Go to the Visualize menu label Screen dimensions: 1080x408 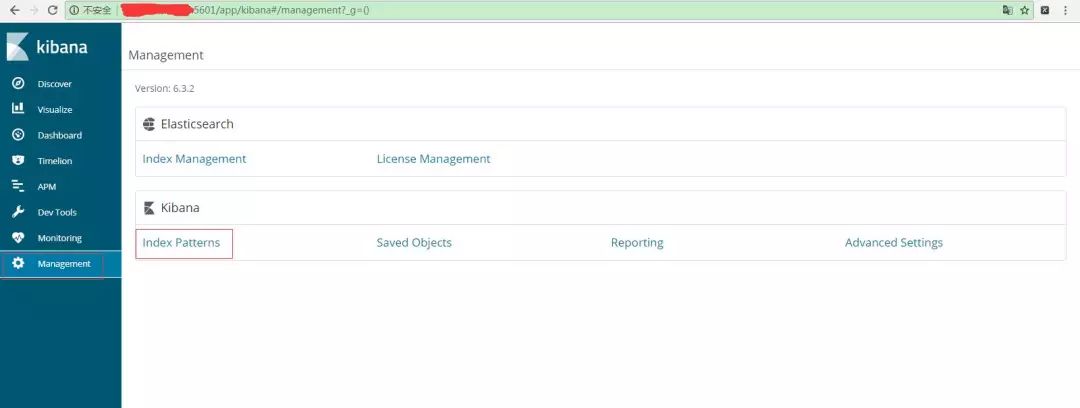pos(54,110)
